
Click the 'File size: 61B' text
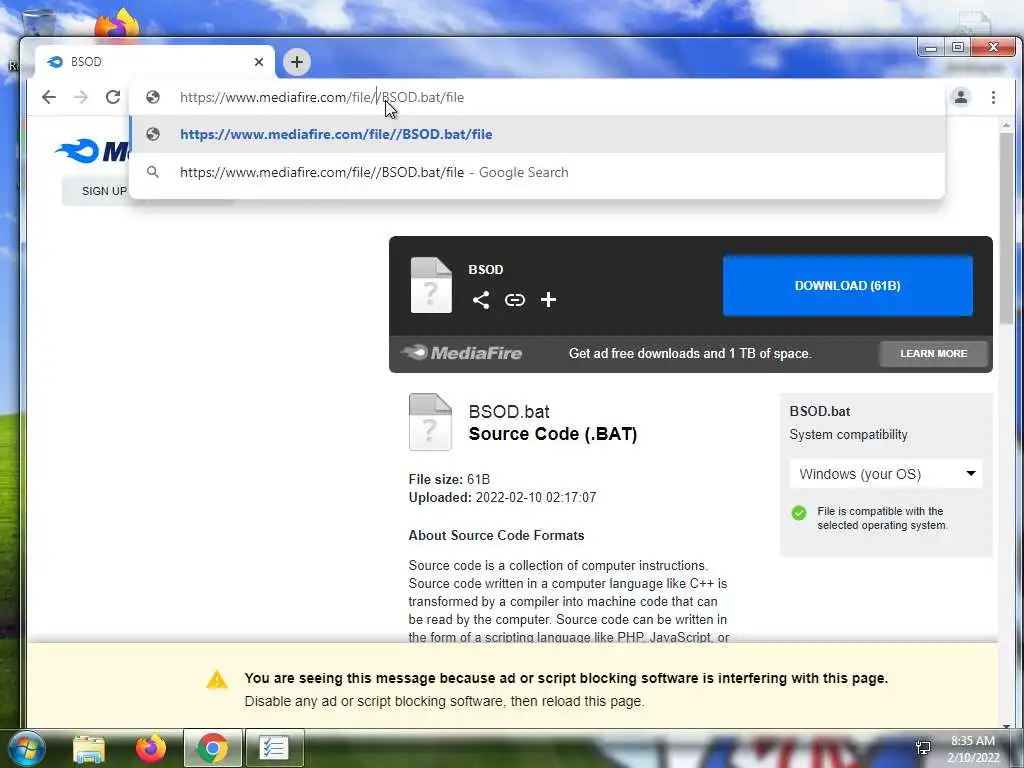tap(449, 479)
